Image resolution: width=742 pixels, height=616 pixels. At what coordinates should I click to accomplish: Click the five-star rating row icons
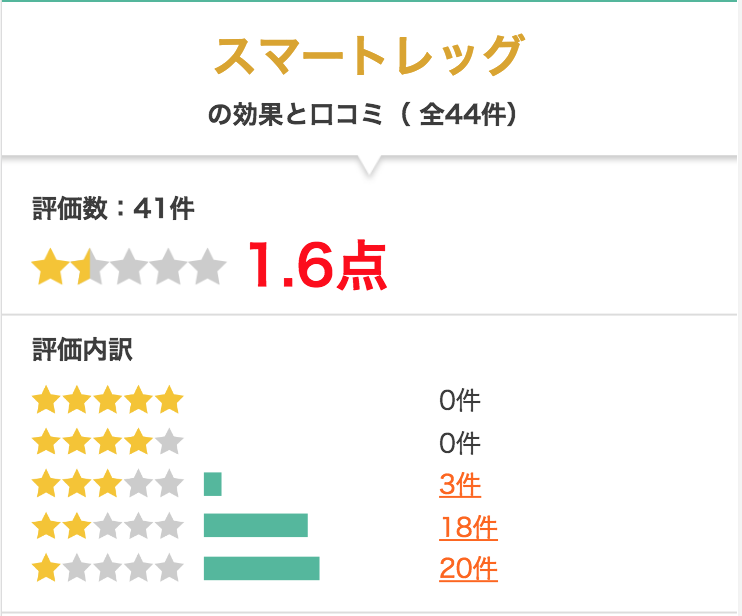click(107, 400)
